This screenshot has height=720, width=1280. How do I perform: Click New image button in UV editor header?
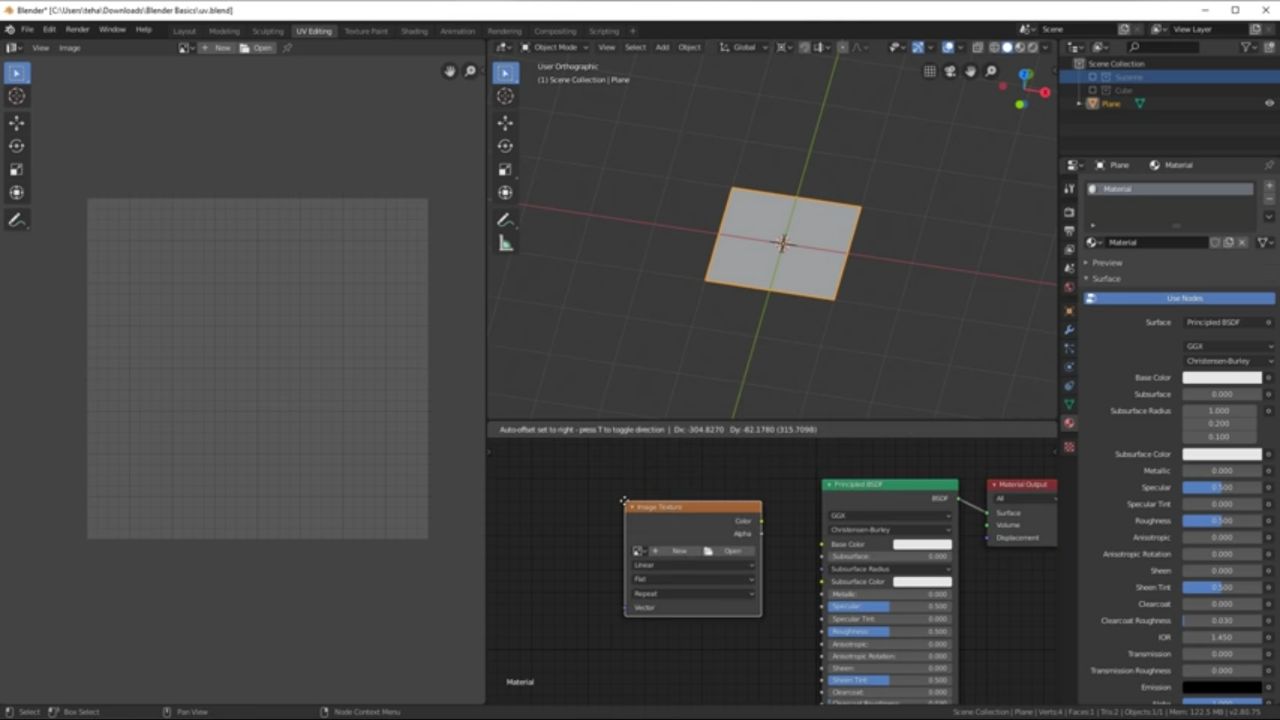pos(217,47)
